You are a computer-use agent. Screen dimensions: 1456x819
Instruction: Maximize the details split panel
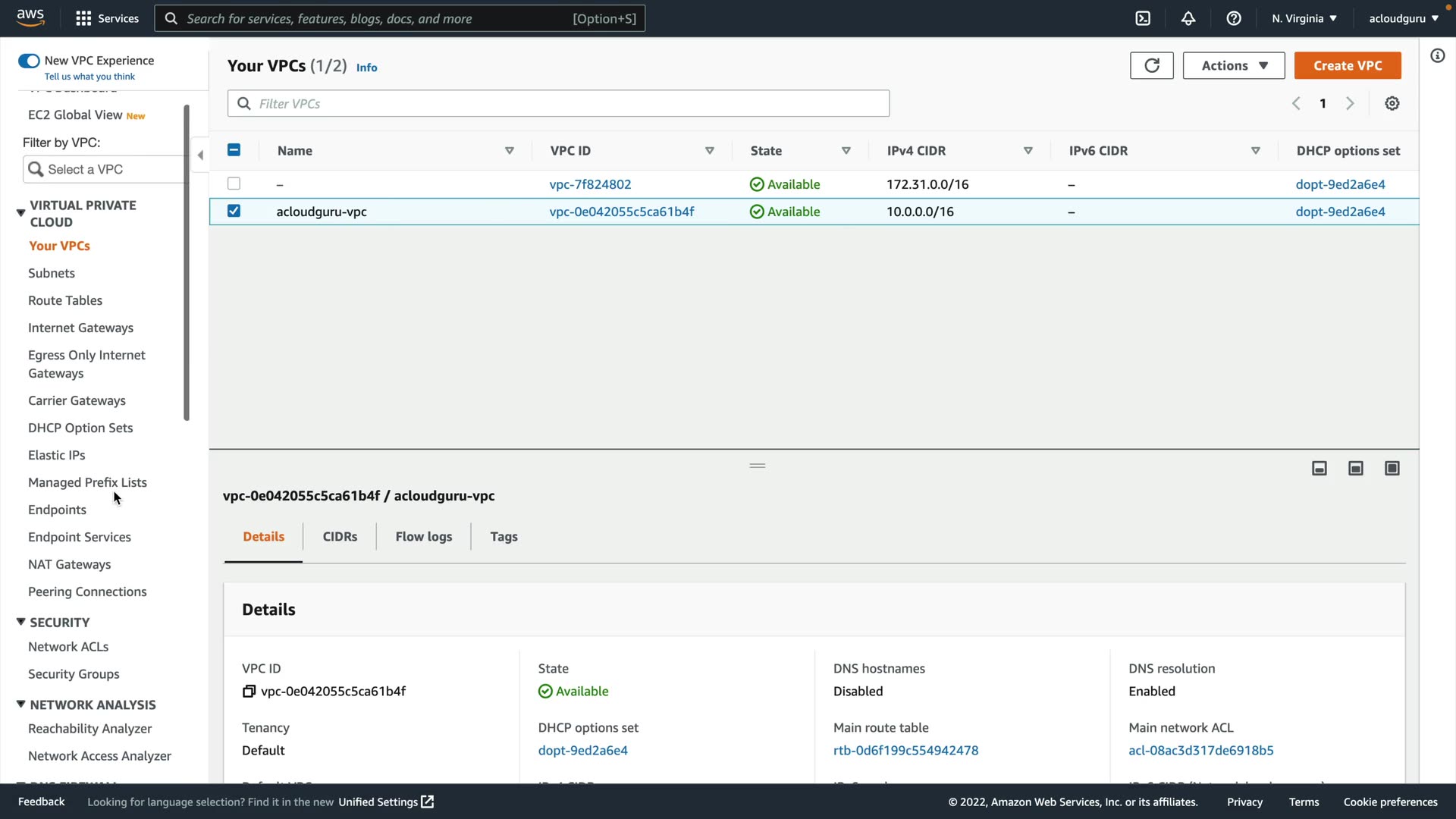point(1392,468)
